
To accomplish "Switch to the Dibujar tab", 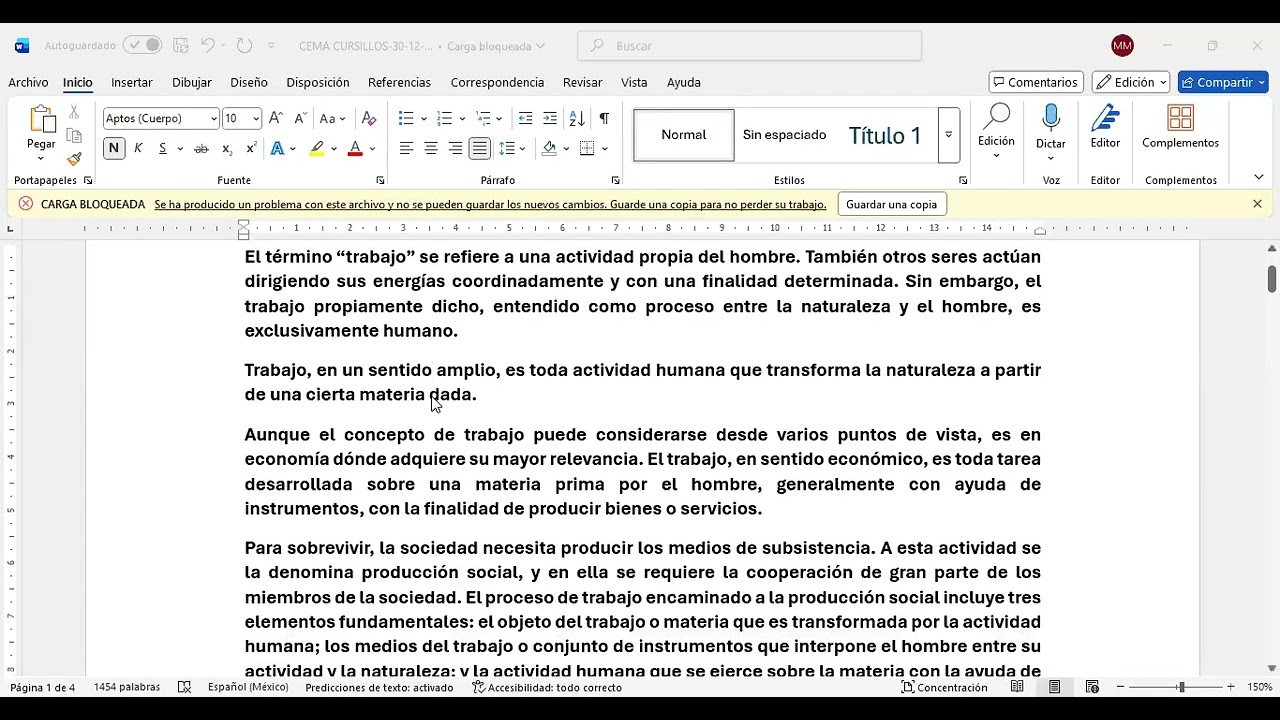I will [192, 82].
